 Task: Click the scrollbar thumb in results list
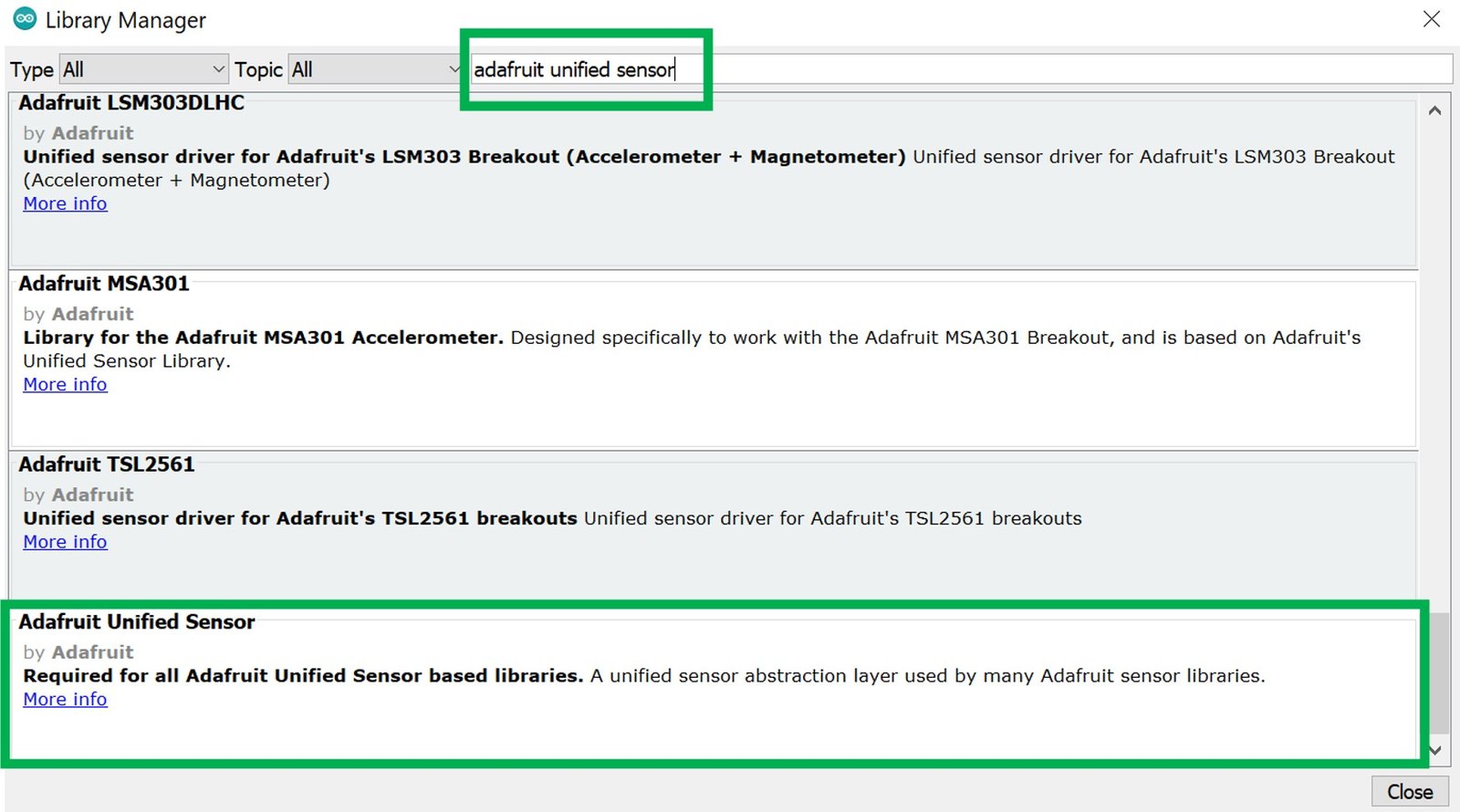pyautogui.click(x=1438, y=672)
